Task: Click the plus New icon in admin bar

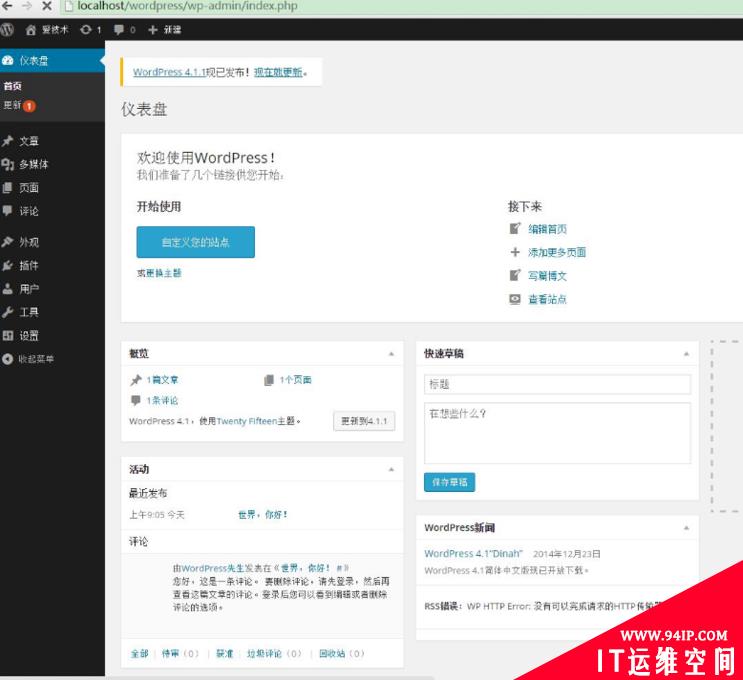Action: click(x=153, y=30)
